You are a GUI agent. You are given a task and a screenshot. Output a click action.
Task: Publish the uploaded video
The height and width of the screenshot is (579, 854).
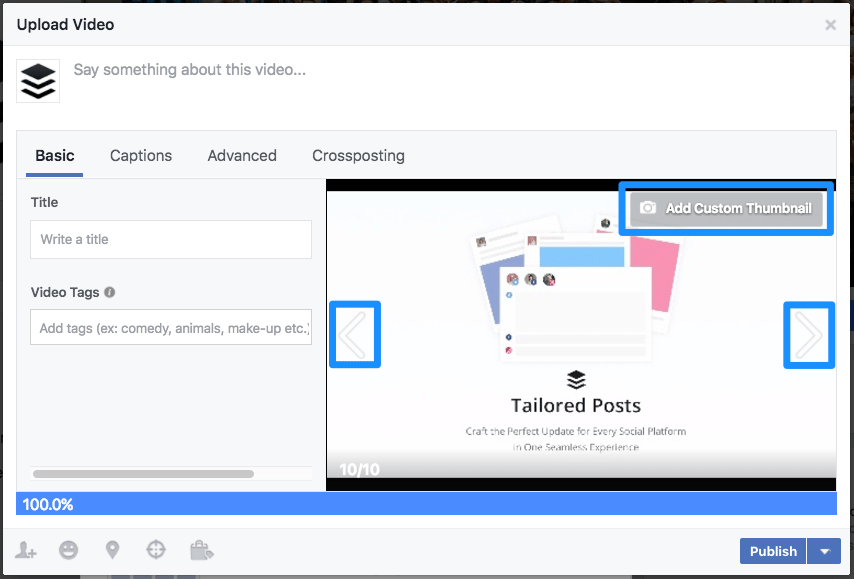(x=772, y=551)
